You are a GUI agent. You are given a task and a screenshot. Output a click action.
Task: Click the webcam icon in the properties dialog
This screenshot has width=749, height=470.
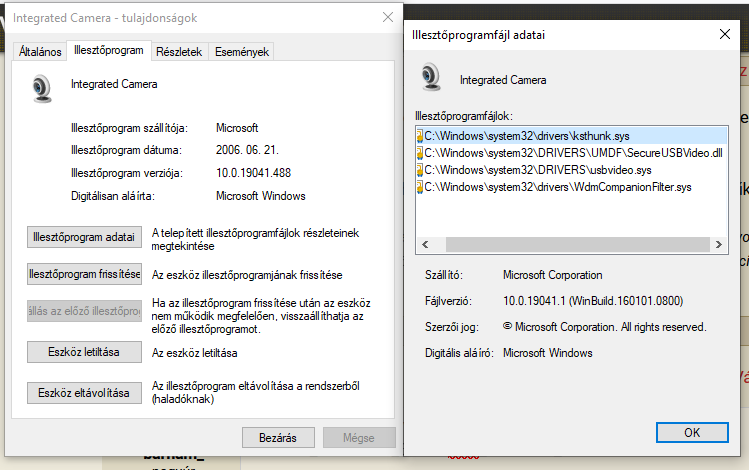42,88
